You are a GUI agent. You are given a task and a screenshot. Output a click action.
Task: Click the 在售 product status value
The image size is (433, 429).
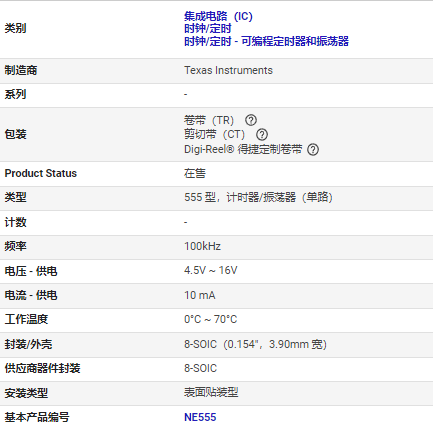click(x=195, y=173)
